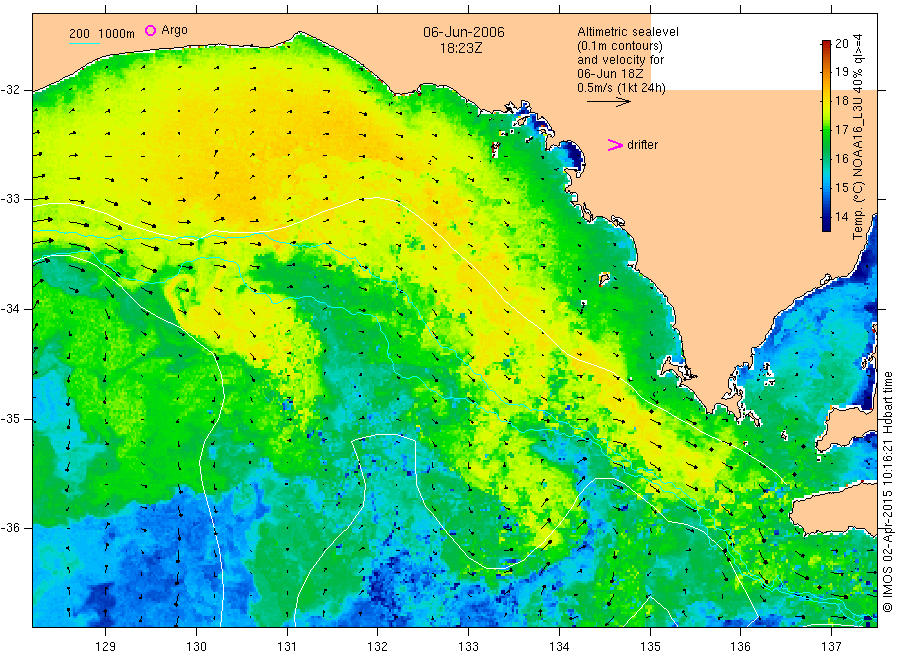The height and width of the screenshot is (660, 900).
Task: Click longitude label 132
Action: pyautogui.click(x=378, y=647)
